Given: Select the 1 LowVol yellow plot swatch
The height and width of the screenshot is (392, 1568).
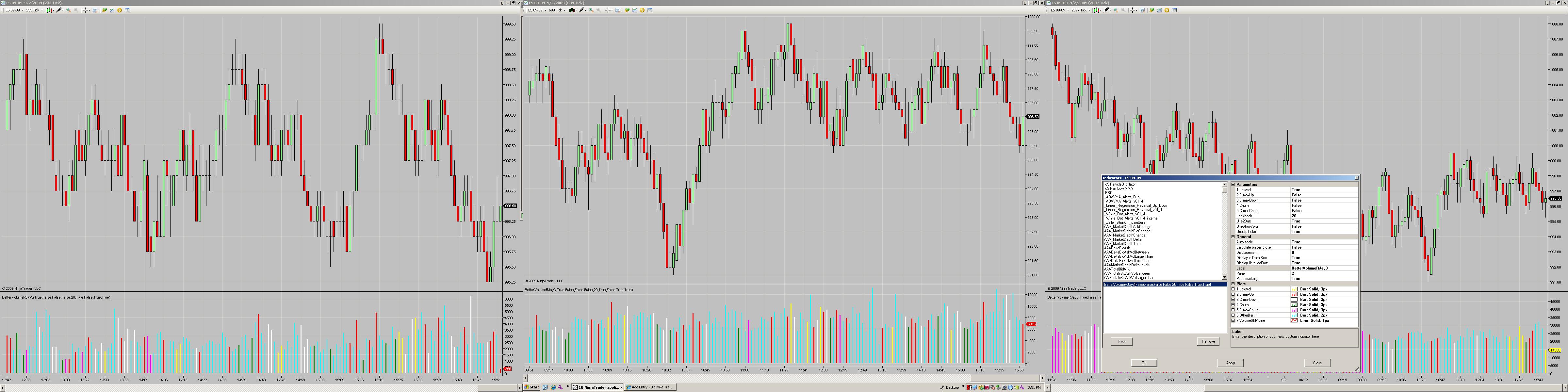Looking at the screenshot, I should 1295,289.
